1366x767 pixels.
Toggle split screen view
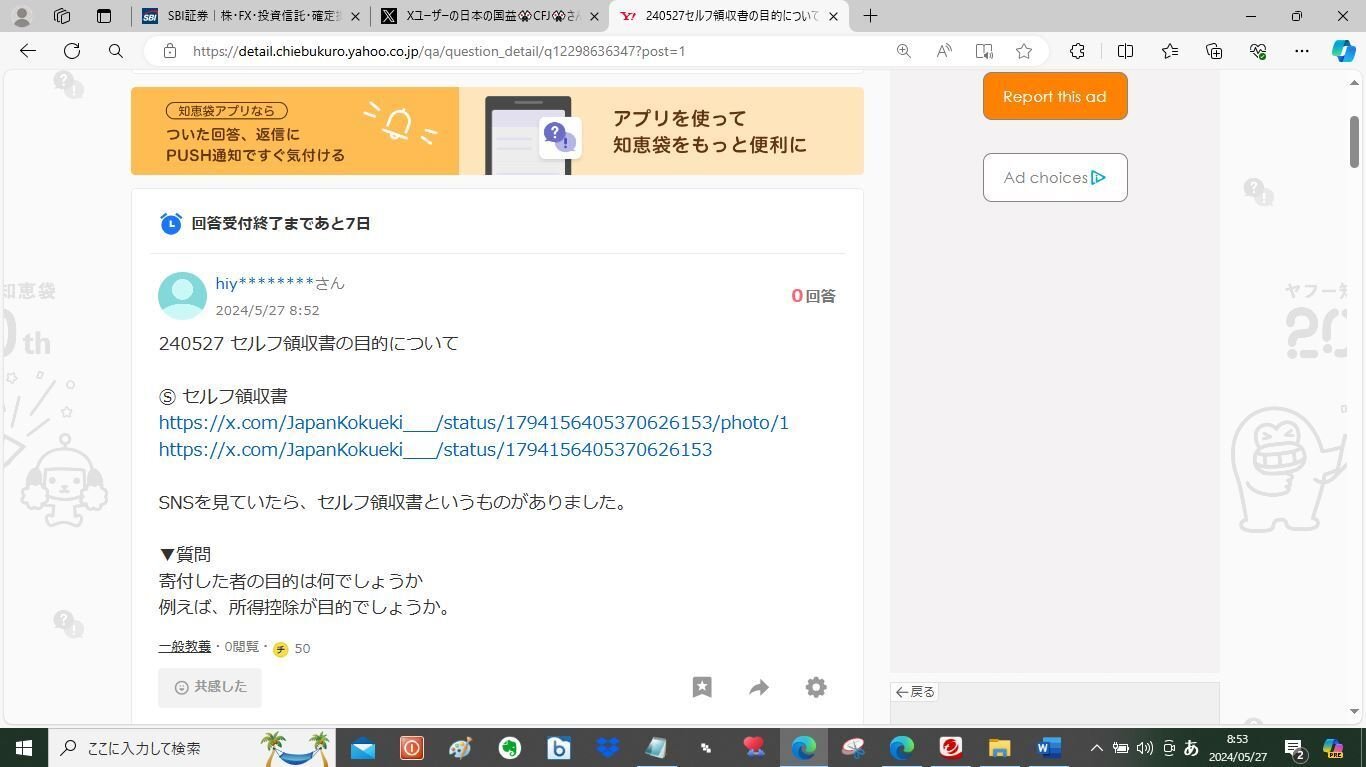click(x=1127, y=51)
